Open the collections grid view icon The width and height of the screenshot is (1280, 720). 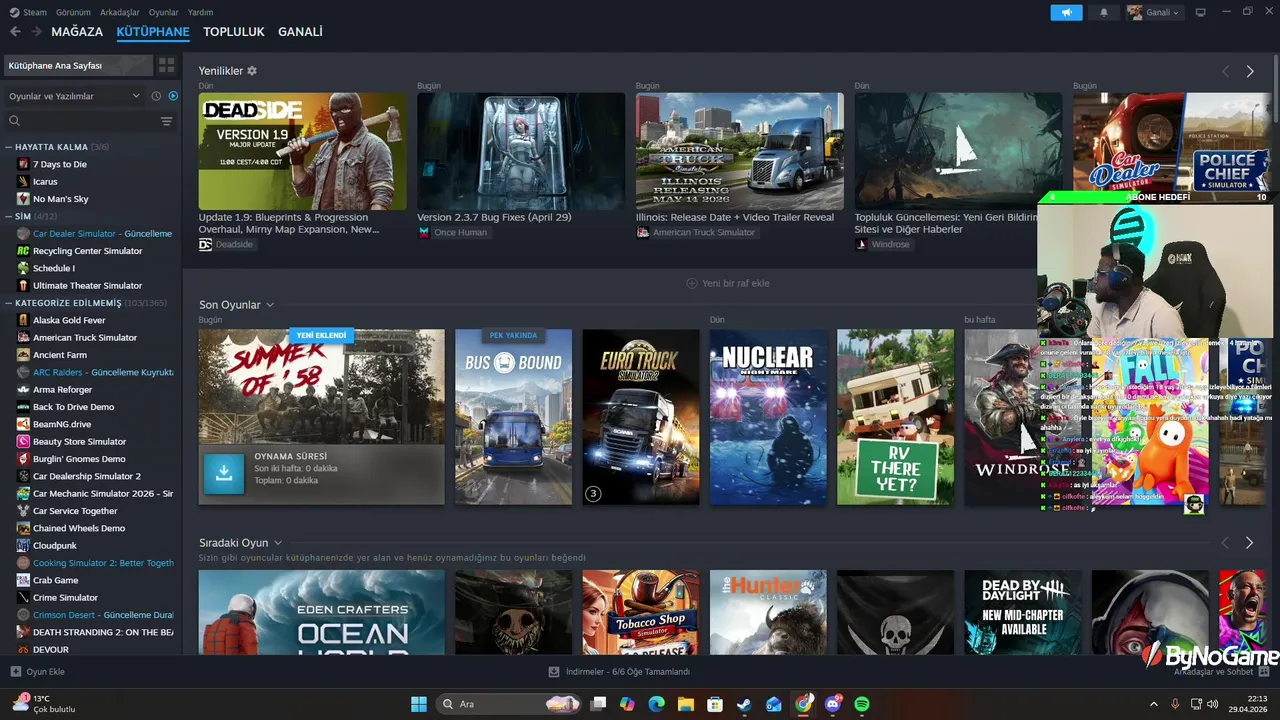pos(166,65)
